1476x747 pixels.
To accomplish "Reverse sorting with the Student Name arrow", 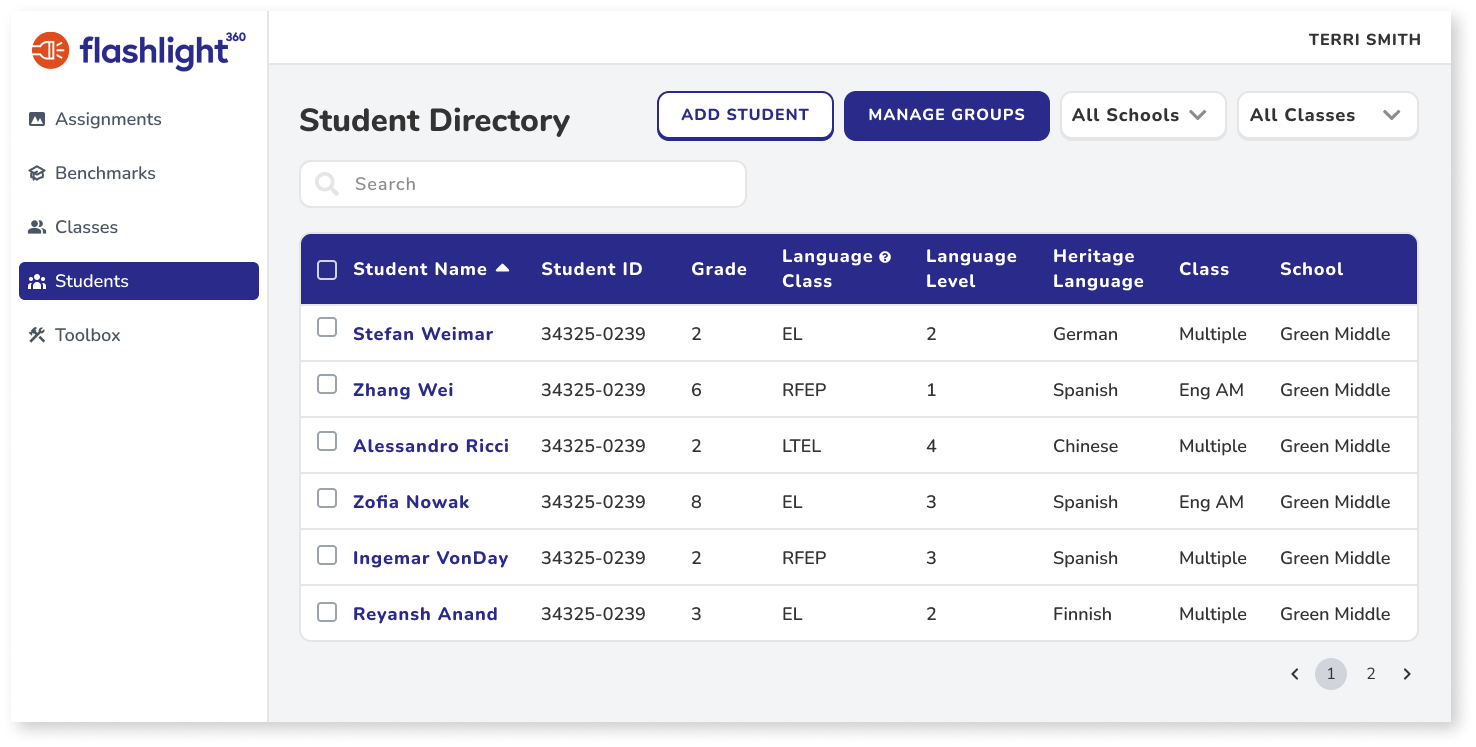I will pos(503,267).
